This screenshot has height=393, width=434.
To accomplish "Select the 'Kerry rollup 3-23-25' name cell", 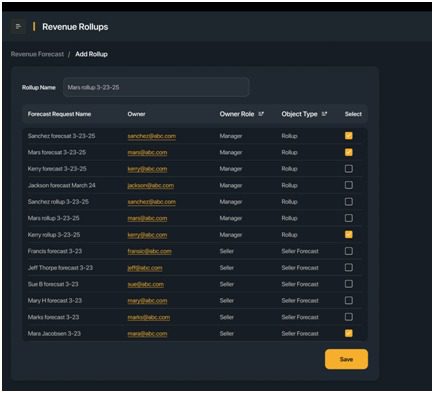I will (x=54, y=235).
